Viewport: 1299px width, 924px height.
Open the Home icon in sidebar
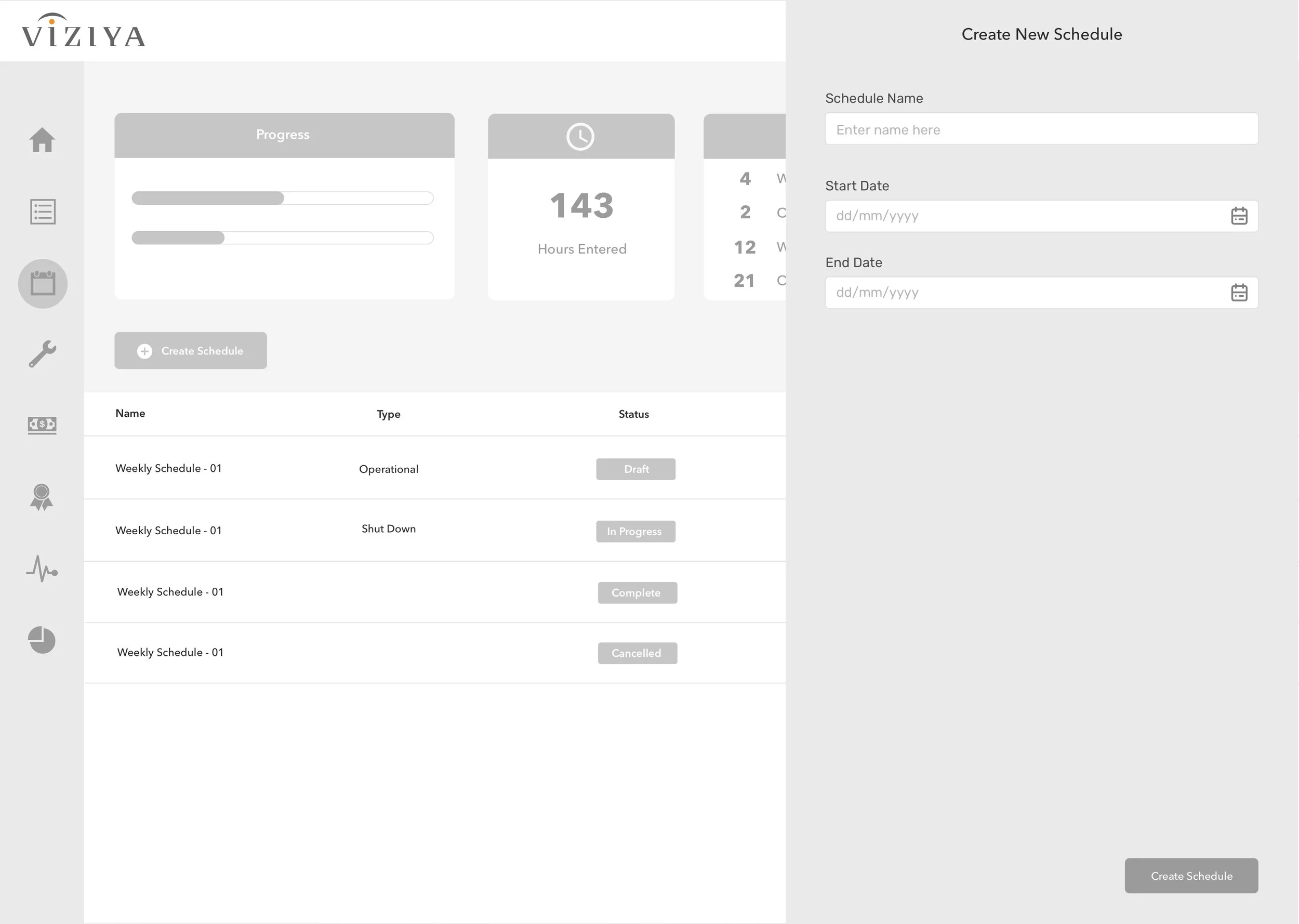pyautogui.click(x=42, y=140)
